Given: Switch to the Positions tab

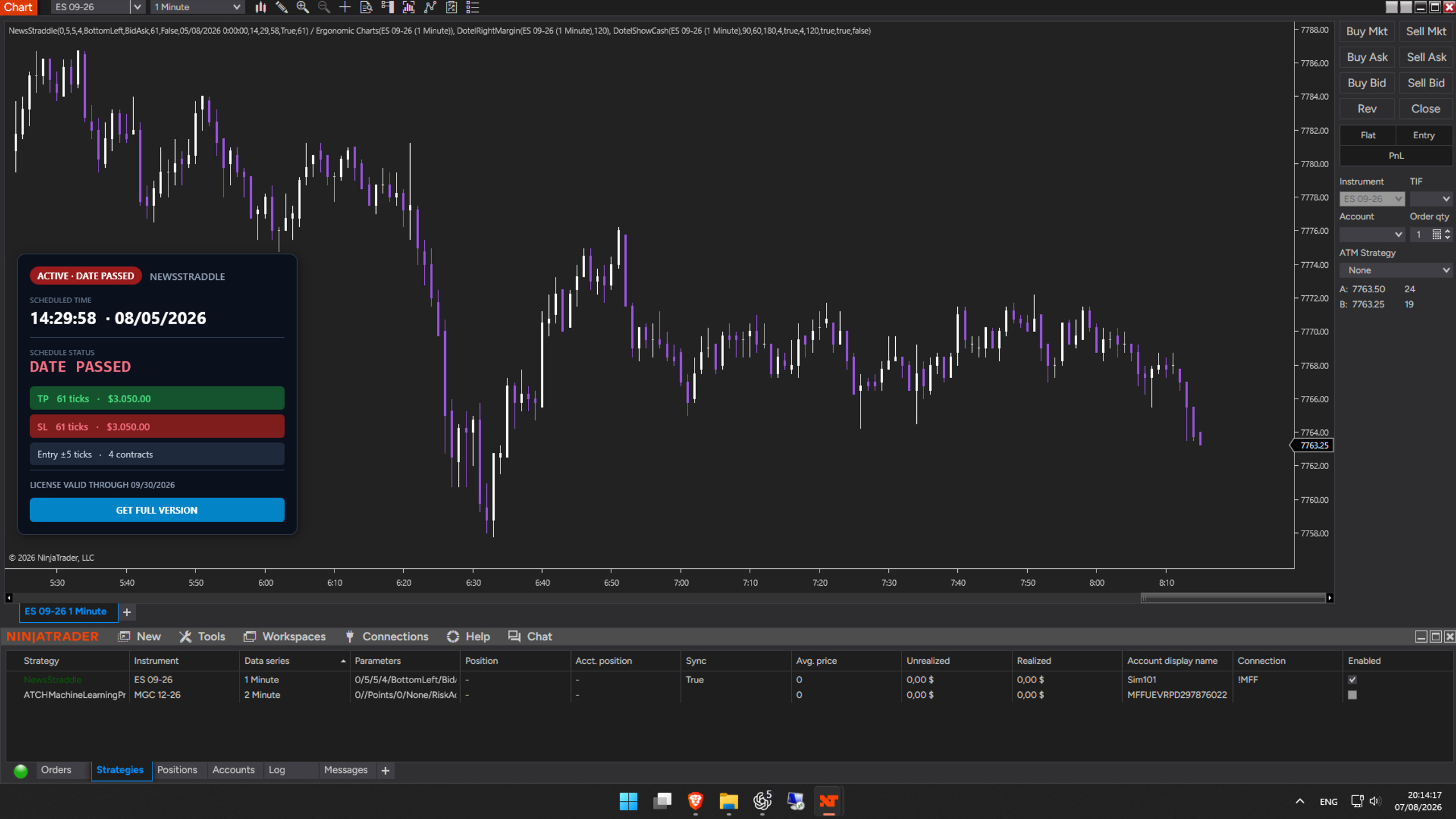Looking at the screenshot, I should coord(177,770).
